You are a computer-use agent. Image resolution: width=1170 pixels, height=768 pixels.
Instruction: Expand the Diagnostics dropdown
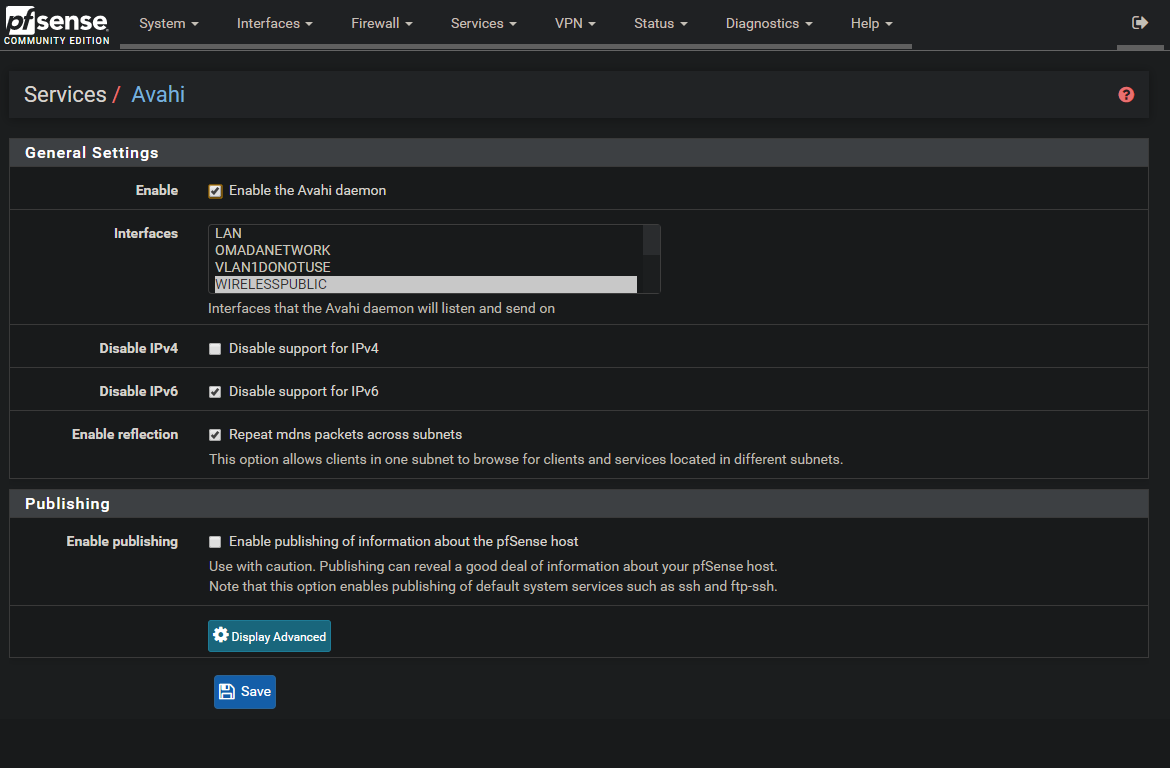tap(768, 23)
